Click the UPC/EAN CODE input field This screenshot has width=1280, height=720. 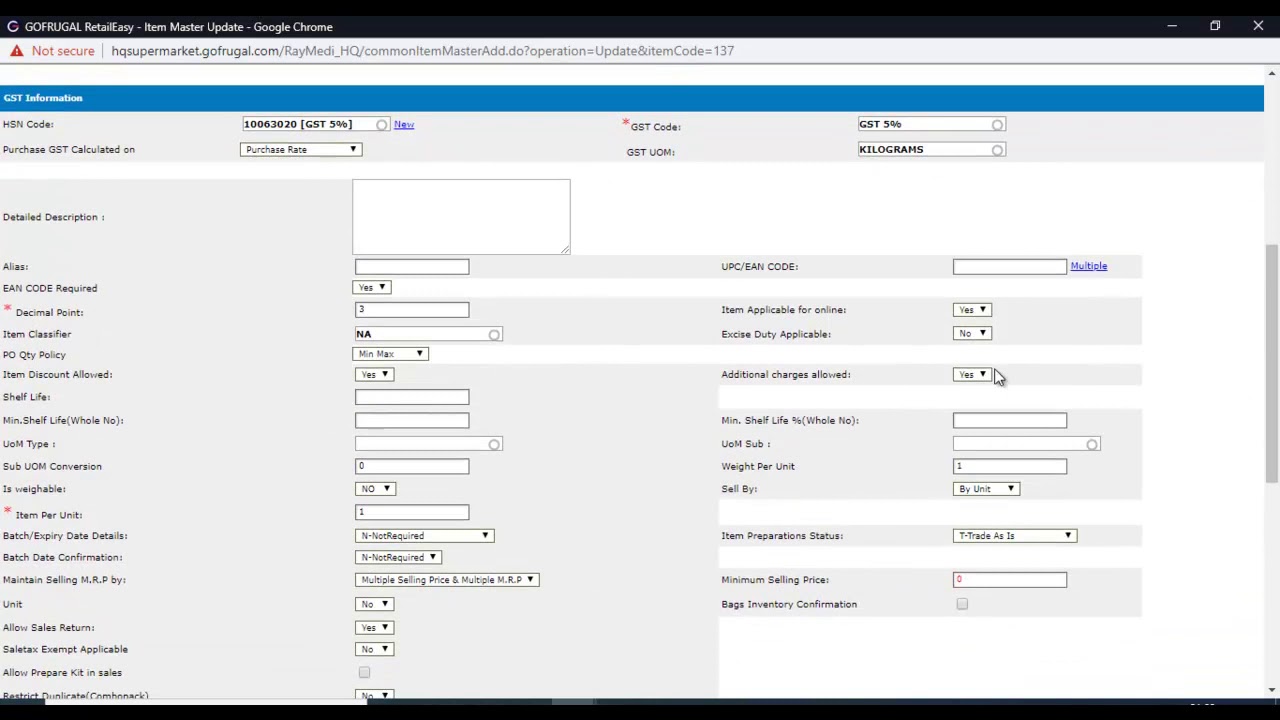pyautogui.click(x=1010, y=267)
